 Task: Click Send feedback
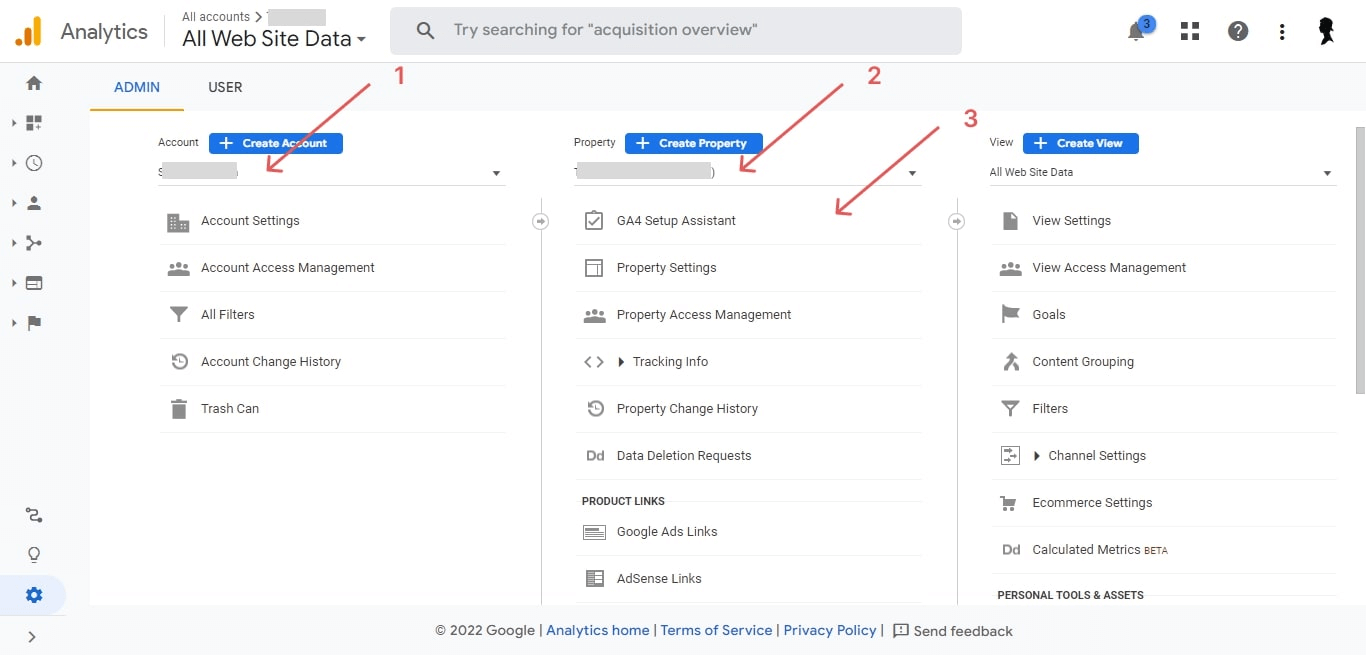pyautogui.click(x=952, y=631)
